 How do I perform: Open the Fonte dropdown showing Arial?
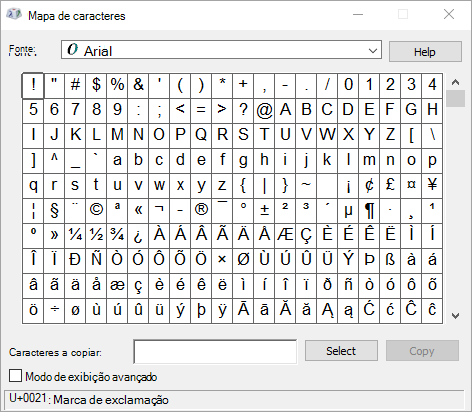pyautogui.click(x=221, y=50)
